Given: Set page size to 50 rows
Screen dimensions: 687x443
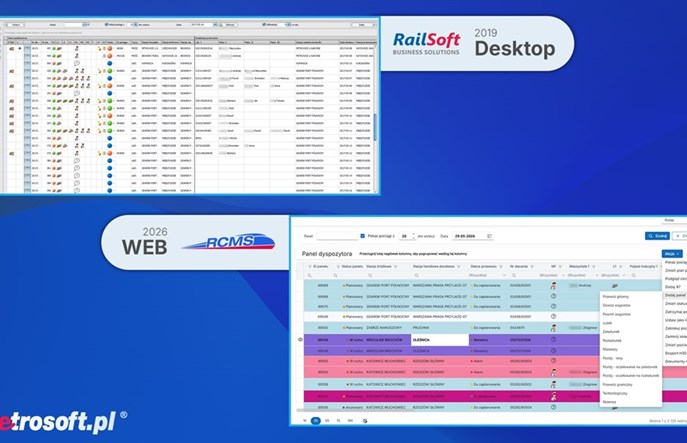Looking at the screenshot, I should (x=327, y=421).
